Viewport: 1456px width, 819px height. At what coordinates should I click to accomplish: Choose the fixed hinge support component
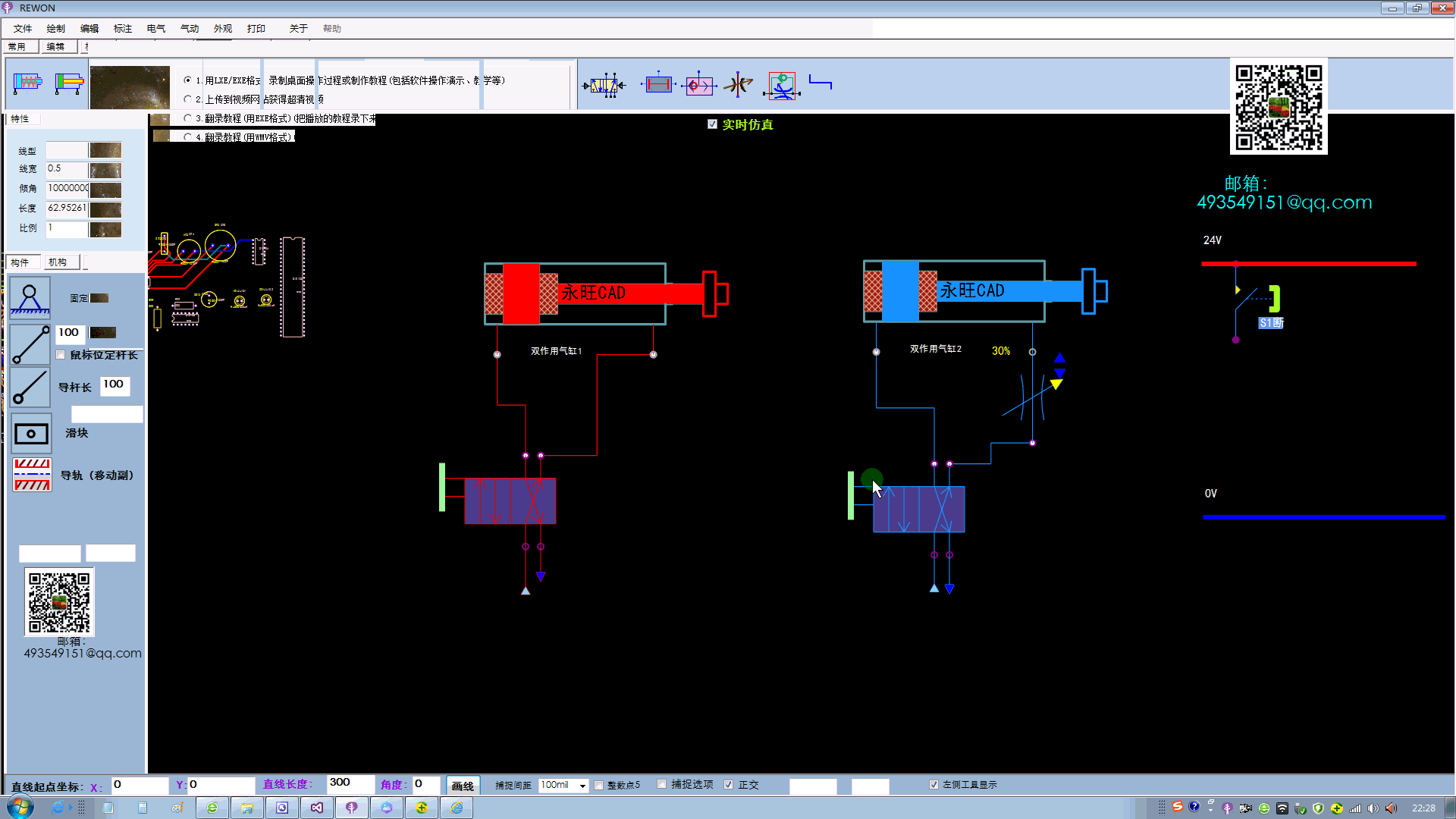(30, 298)
